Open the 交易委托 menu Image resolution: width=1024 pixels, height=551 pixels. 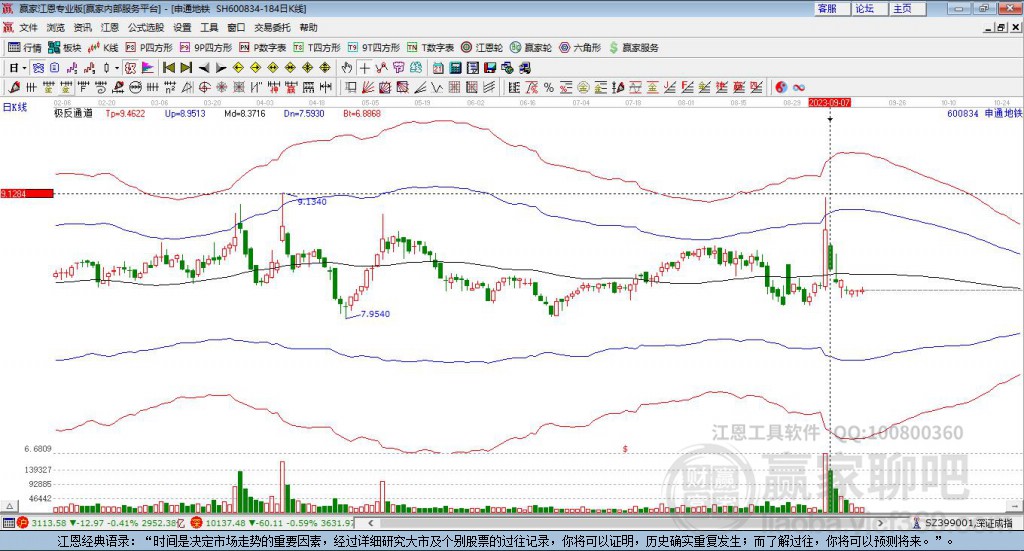(x=272, y=27)
